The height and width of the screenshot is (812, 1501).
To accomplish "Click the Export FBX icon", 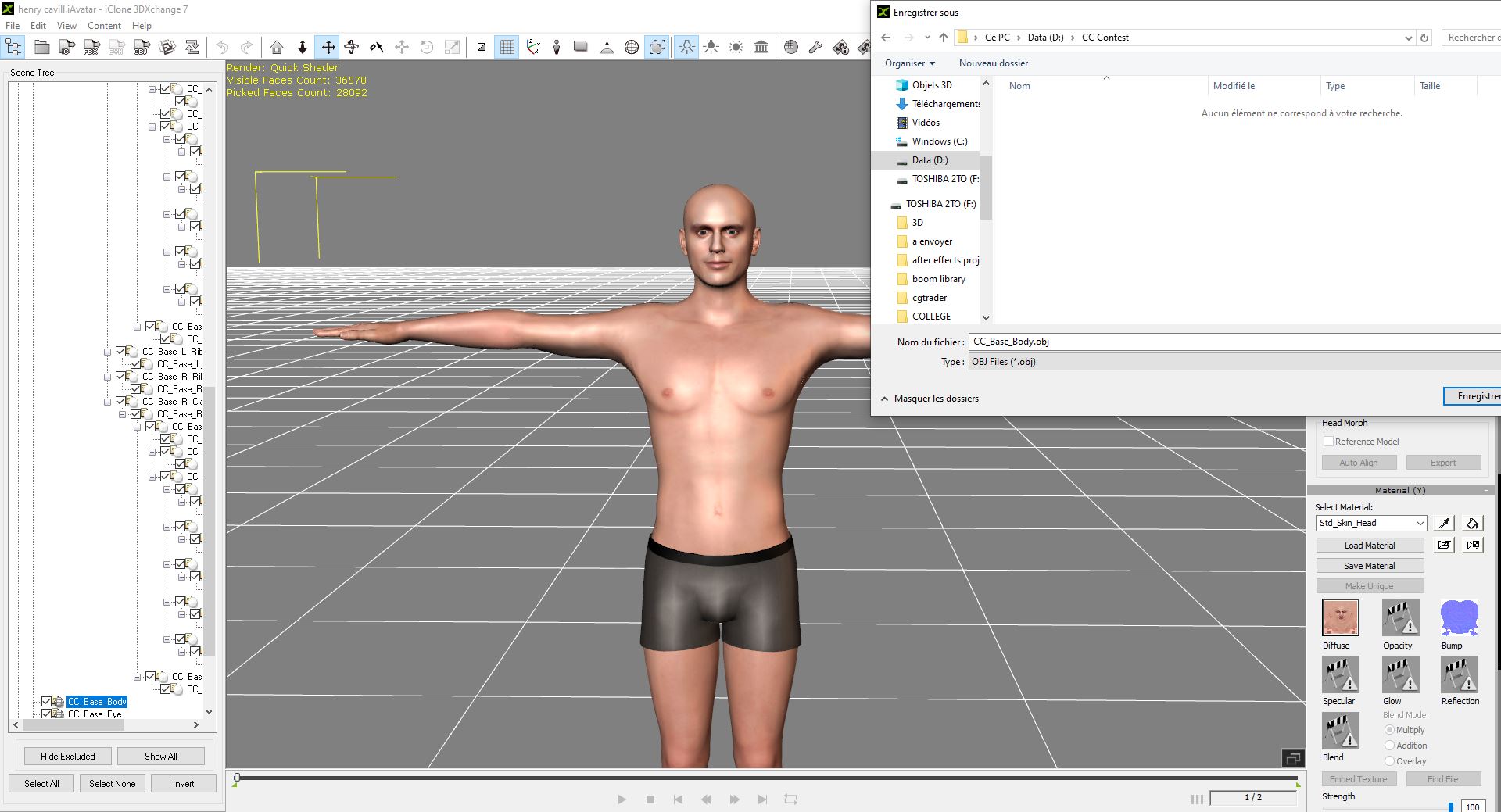I will pyautogui.click(x=91, y=48).
